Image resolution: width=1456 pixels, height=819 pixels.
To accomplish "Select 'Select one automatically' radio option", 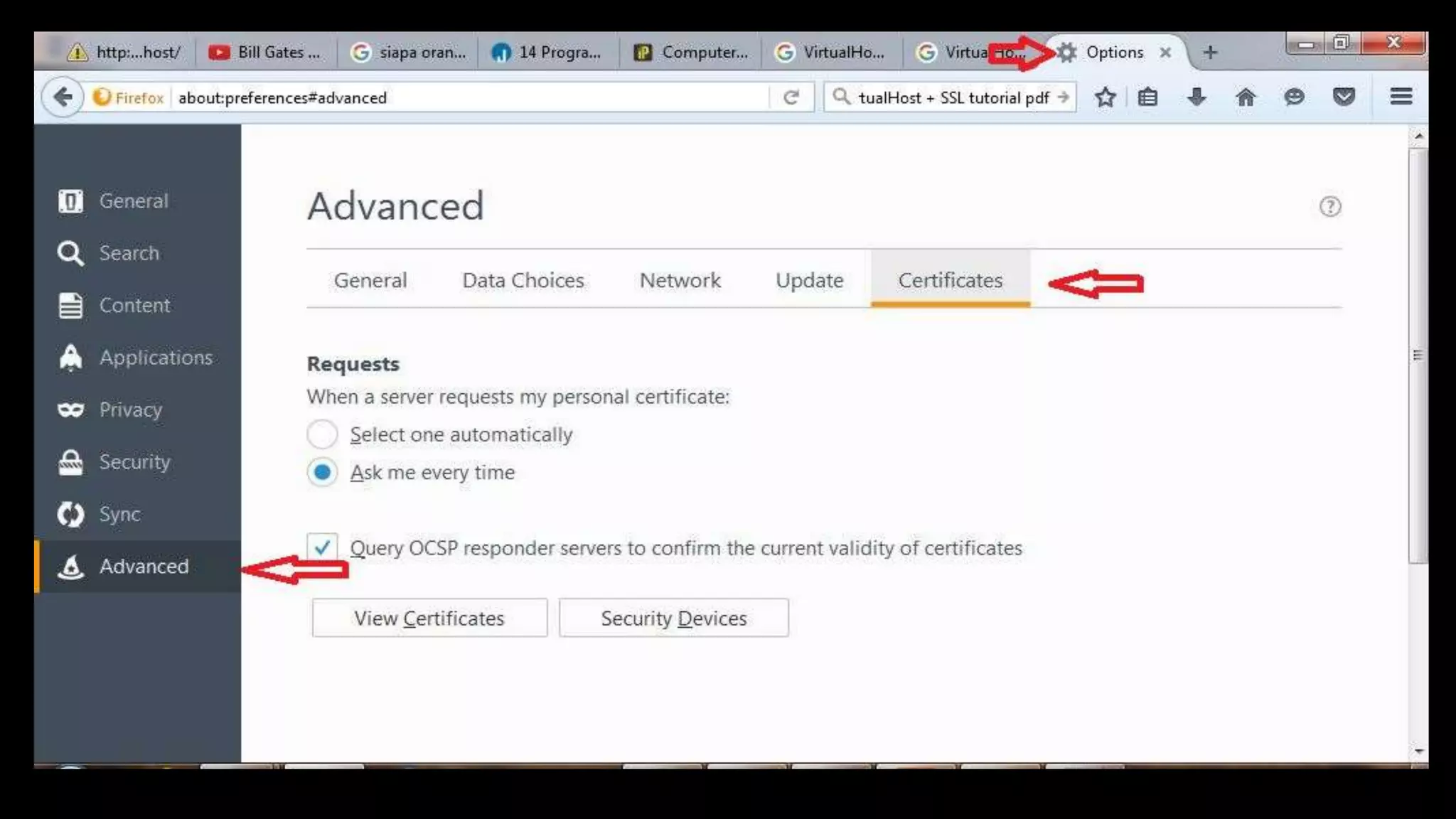I will click(322, 434).
